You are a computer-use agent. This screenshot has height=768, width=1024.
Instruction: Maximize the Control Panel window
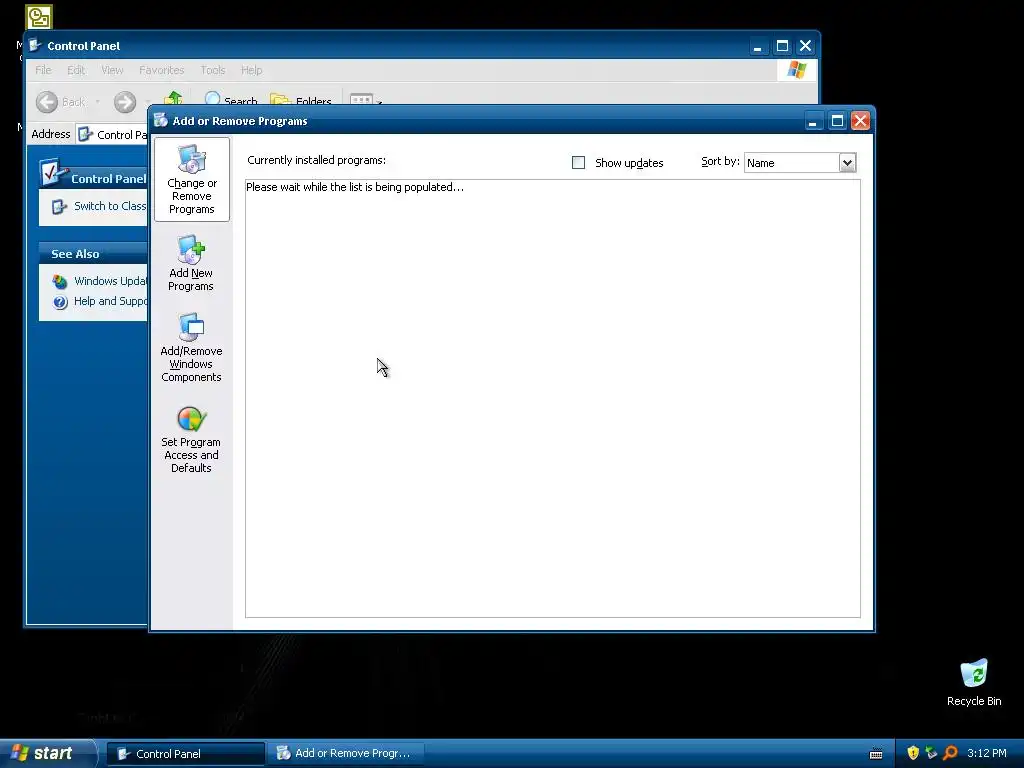pos(782,46)
